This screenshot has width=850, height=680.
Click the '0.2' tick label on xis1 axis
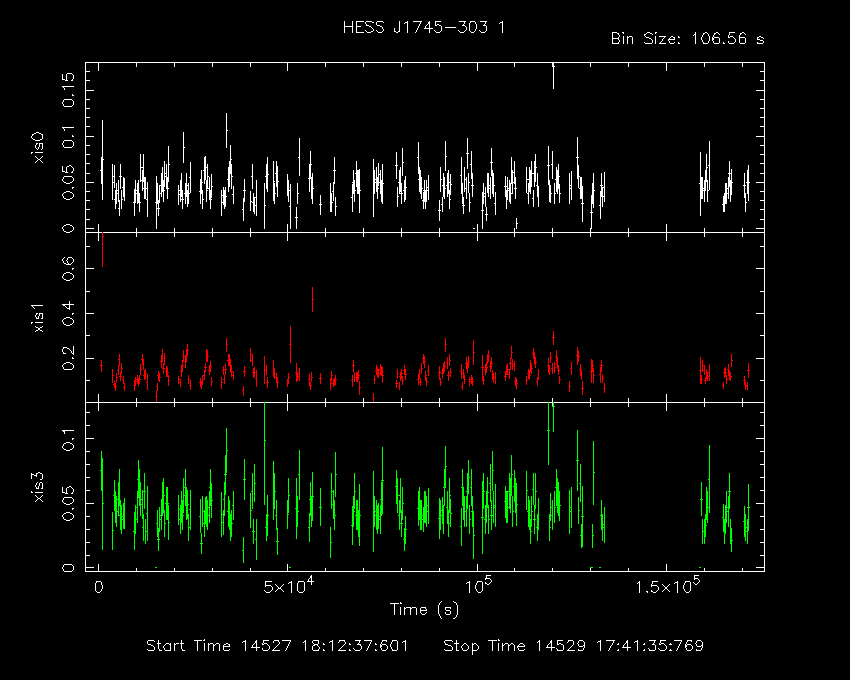[68, 358]
